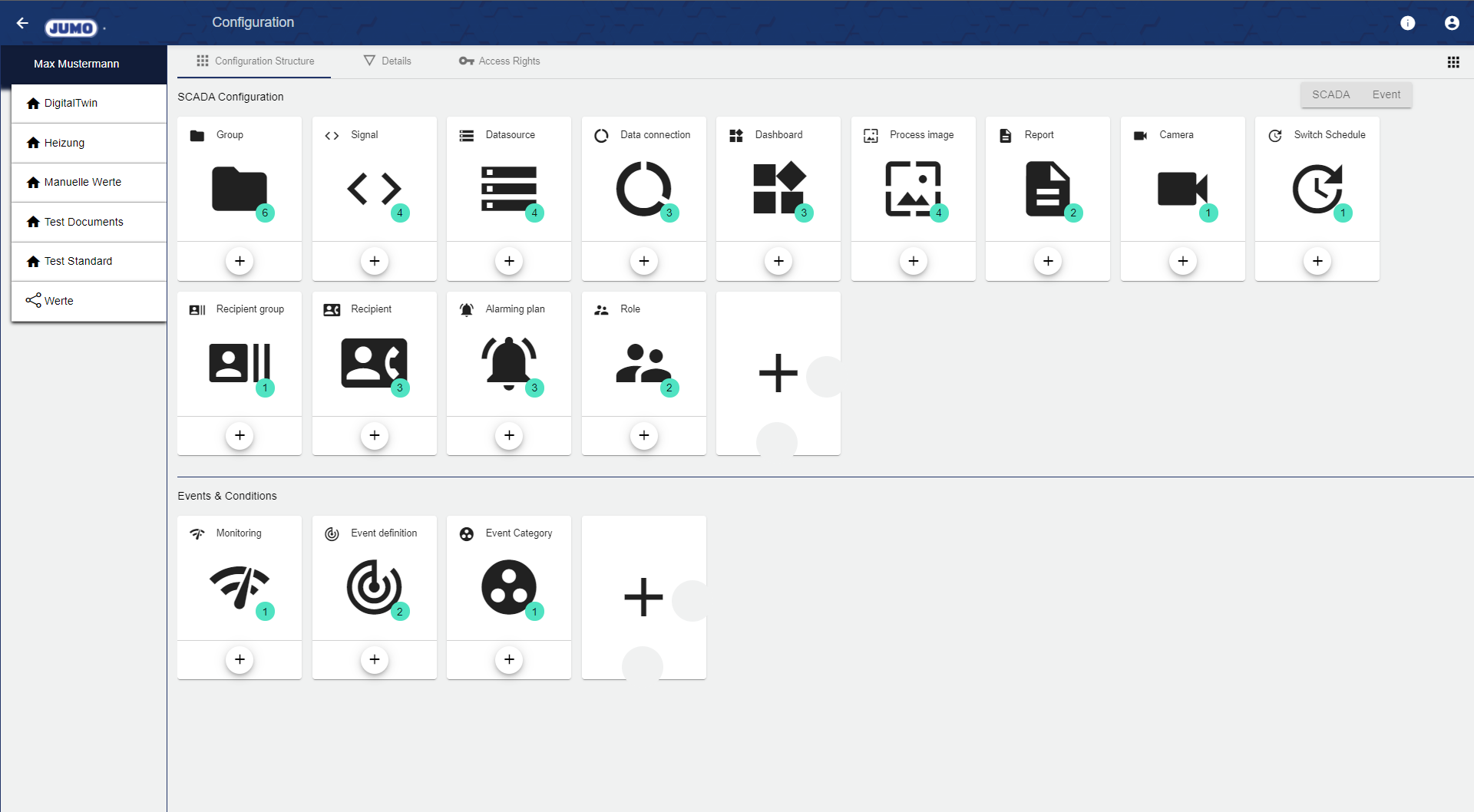This screenshot has height=812, width=1474.
Task: Open the info icon in top bar
Action: pyautogui.click(x=1407, y=23)
